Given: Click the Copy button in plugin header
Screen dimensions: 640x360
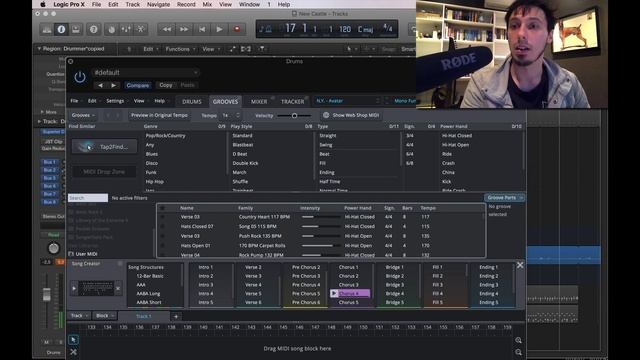Looking at the screenshot, I should pos(166,85).
